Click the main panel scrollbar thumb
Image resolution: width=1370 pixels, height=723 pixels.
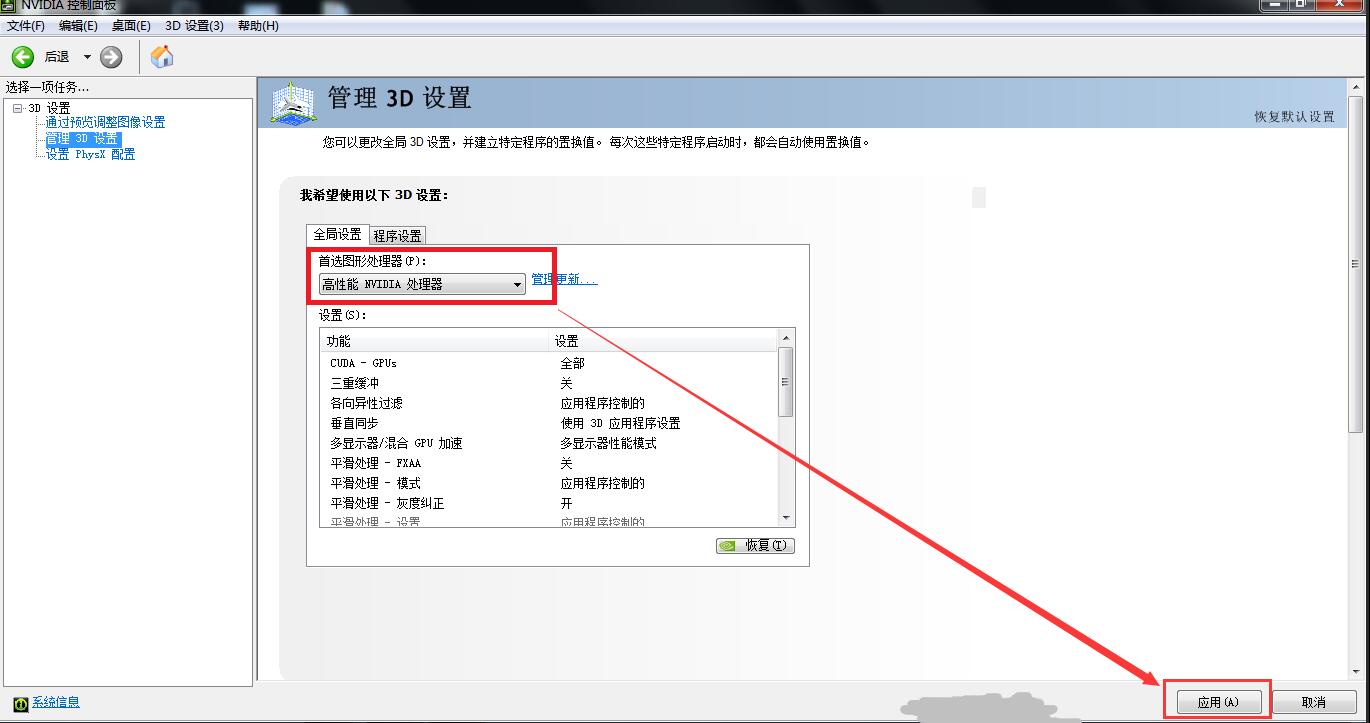tap(1356, 264)
